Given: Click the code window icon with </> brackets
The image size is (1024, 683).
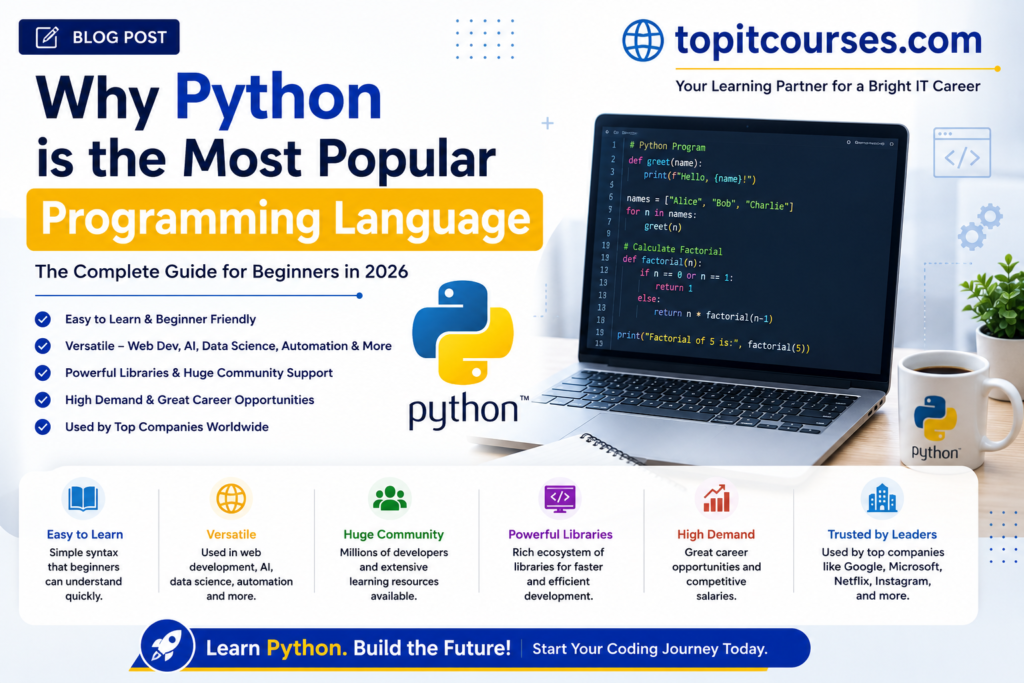Looking at the screenshot, I should (x=962, y=153).
